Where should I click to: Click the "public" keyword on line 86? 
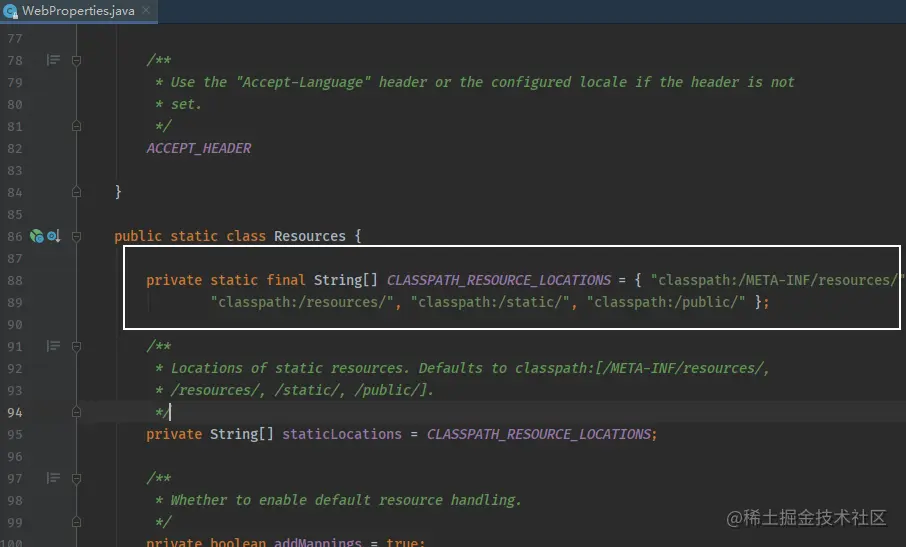pos(138,236)
